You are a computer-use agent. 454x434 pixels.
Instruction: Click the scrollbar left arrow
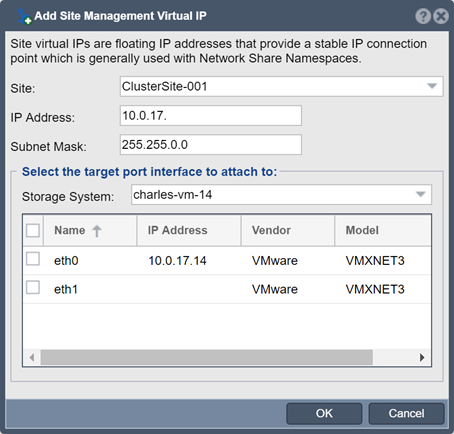pos(32,358)
